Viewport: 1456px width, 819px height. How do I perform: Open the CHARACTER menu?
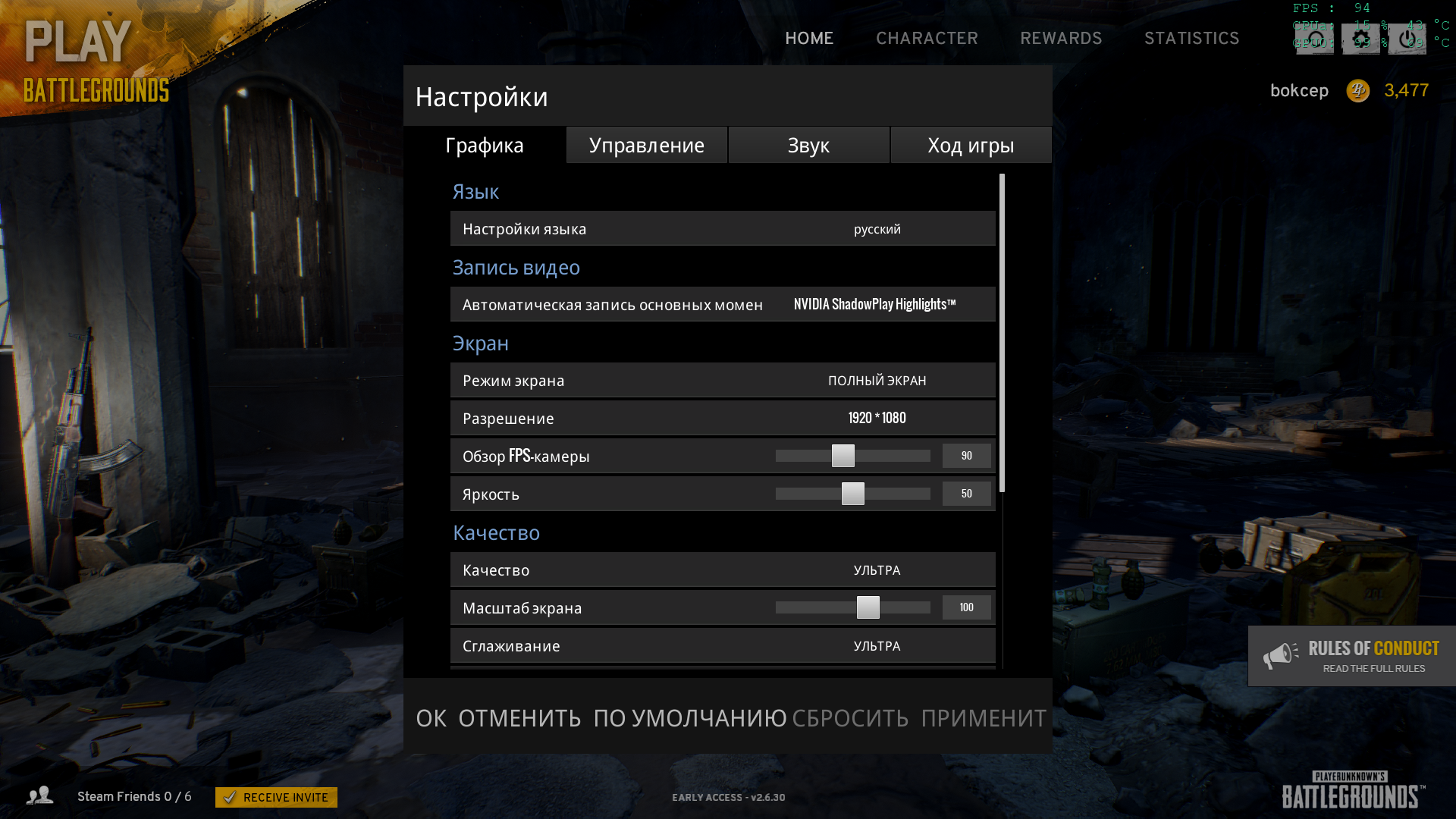[x=927, y=39]
